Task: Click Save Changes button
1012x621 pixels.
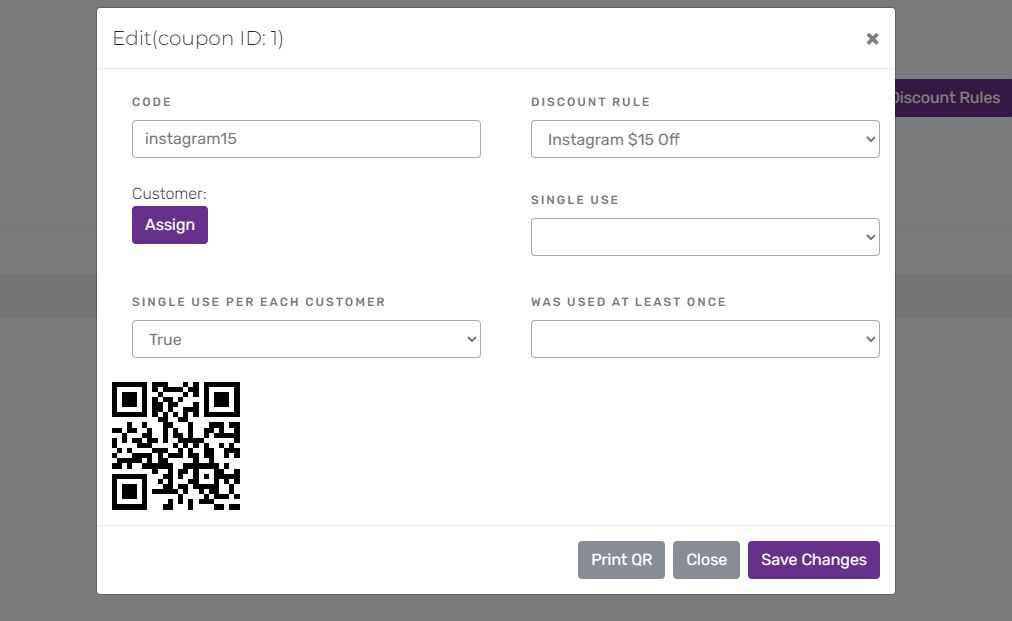Action: 813,560
